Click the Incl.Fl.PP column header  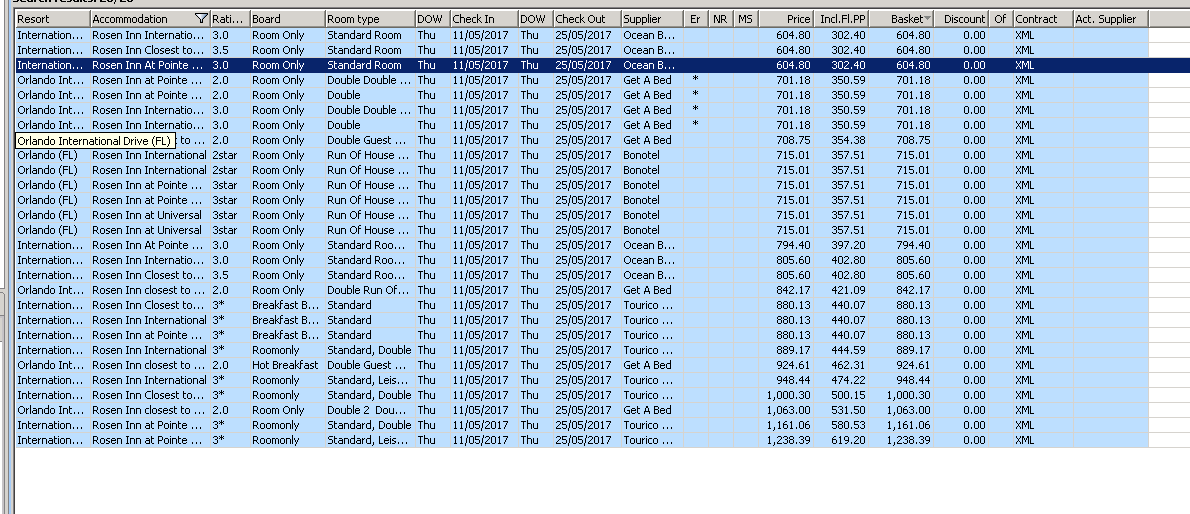[x=841, y=19]
